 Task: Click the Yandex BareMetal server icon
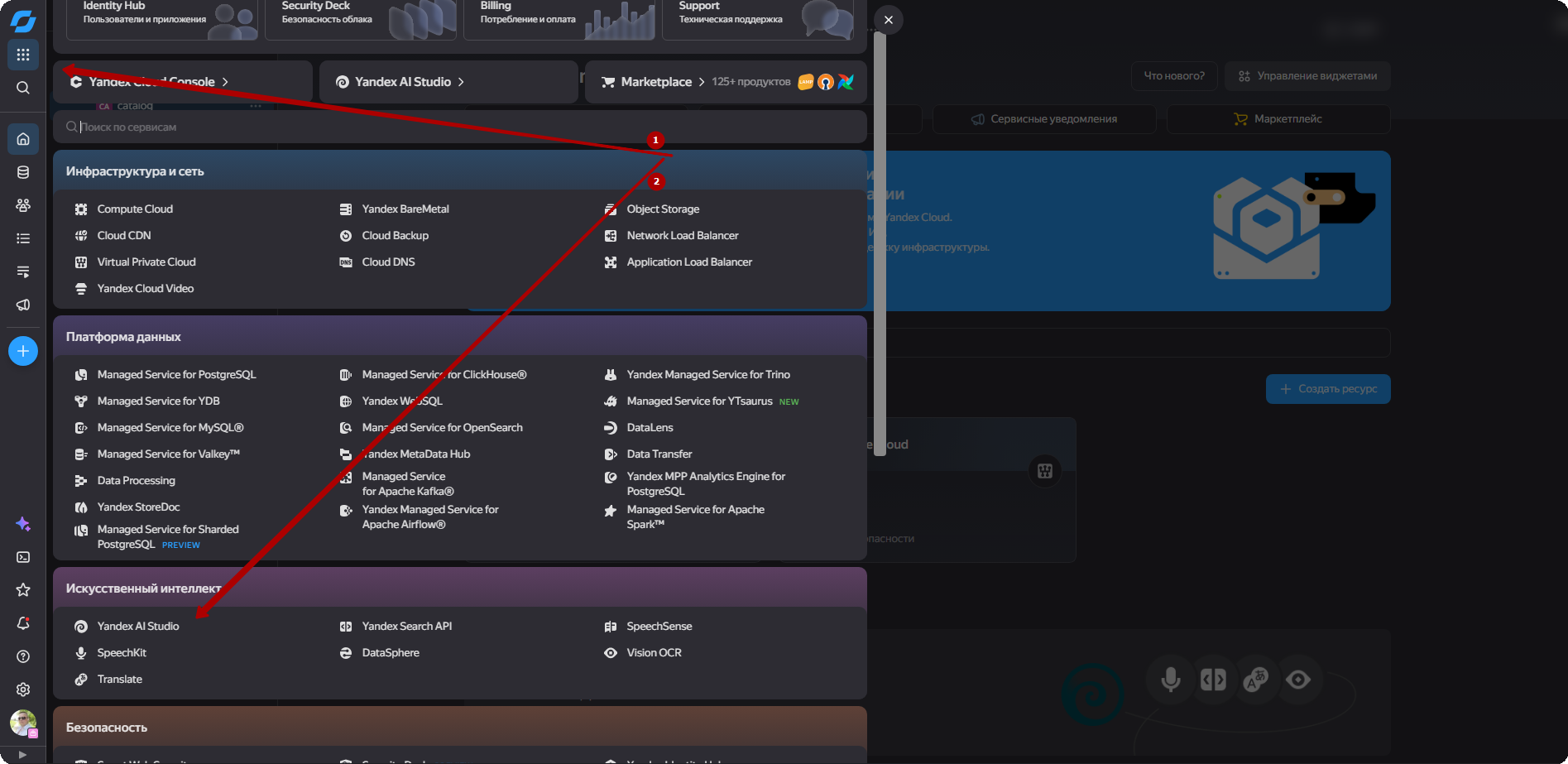(346, 209)
